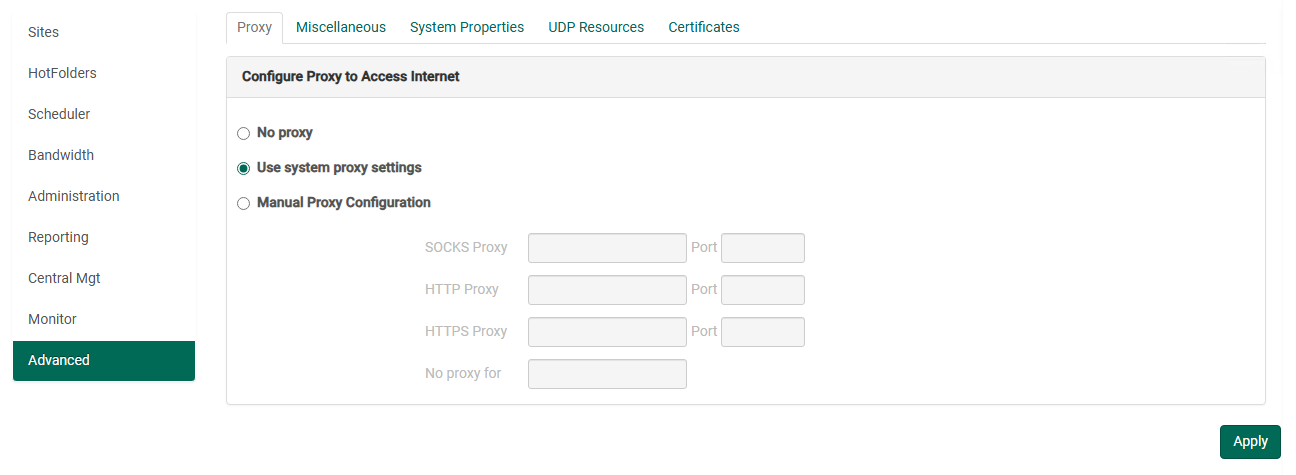The image size is (1296, 475).
Task: Enable Manual Proxy Configuration option
Action: tap(243, 203)
